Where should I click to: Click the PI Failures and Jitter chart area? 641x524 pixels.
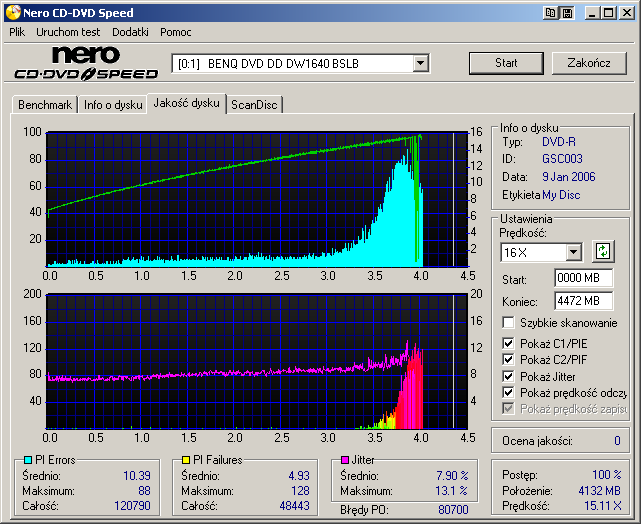pyautogui.click(x=257, y=361)
